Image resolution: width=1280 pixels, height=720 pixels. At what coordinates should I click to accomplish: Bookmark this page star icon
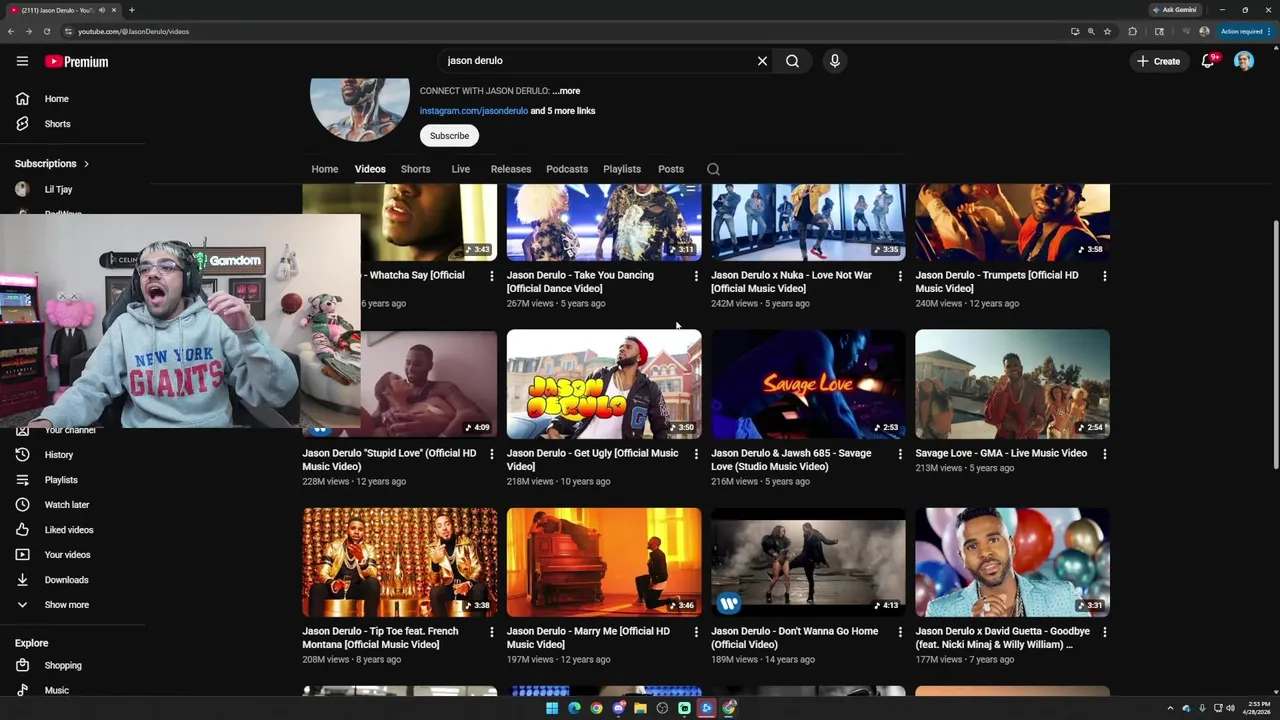pos(1107,31)
